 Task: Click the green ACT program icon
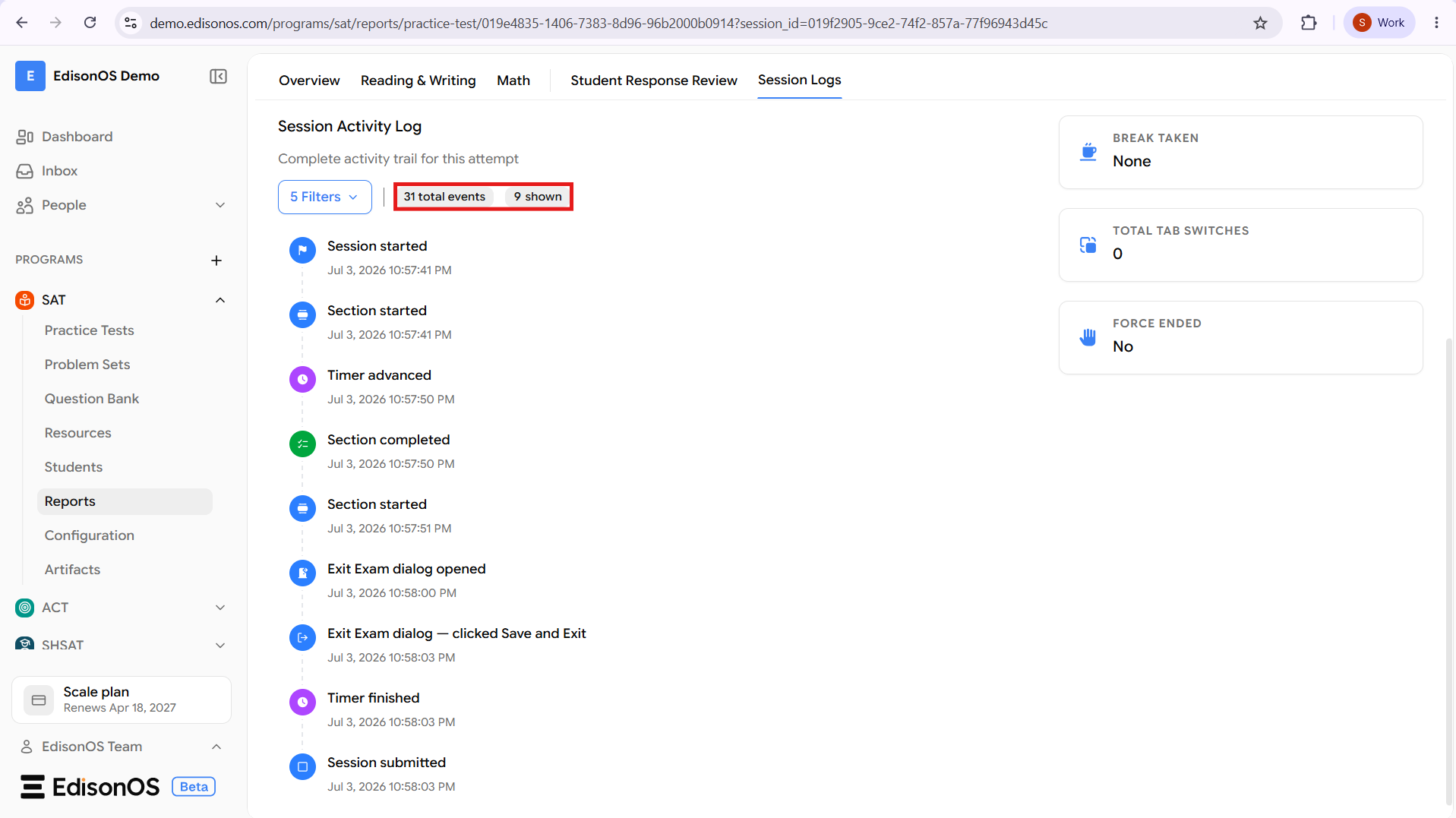[x=25, y=608]
